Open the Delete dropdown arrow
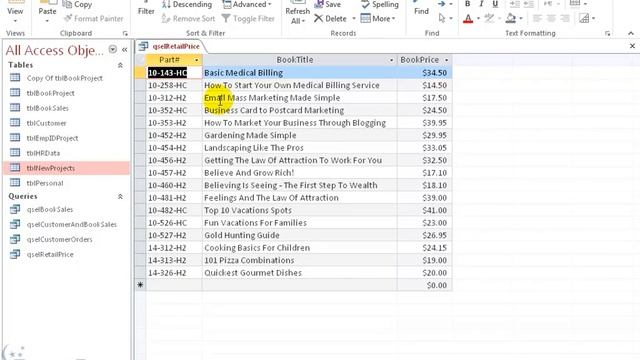Screen dimensions: 640x360 pos(353,19)
